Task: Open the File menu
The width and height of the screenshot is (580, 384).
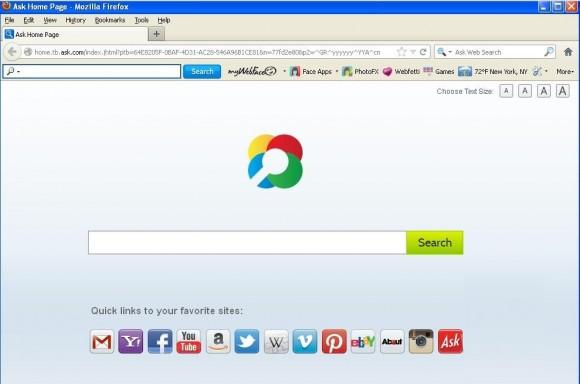Action: click(x=9, y=20)
